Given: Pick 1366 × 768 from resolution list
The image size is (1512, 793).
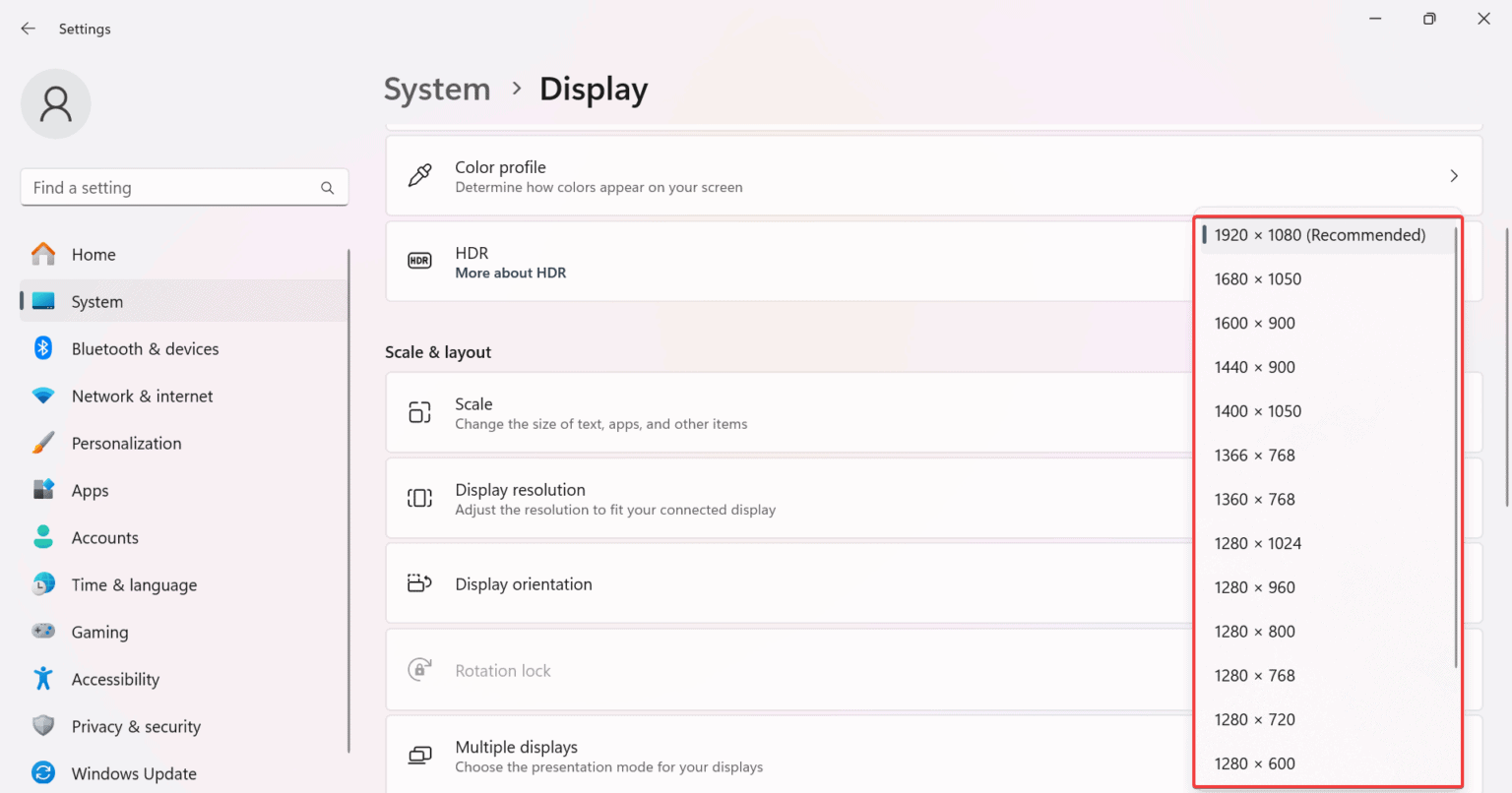Looking at the screenshot, I should coord(1254,456).
